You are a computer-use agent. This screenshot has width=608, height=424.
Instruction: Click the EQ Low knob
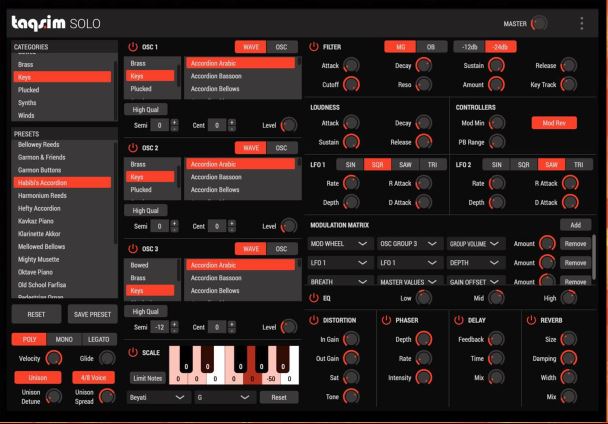[423, 298]
